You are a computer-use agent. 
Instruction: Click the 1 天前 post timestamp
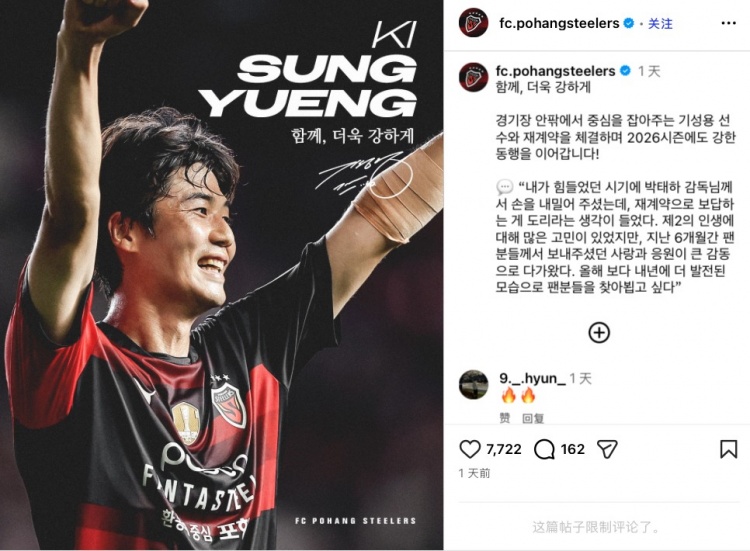pos(474,473)
